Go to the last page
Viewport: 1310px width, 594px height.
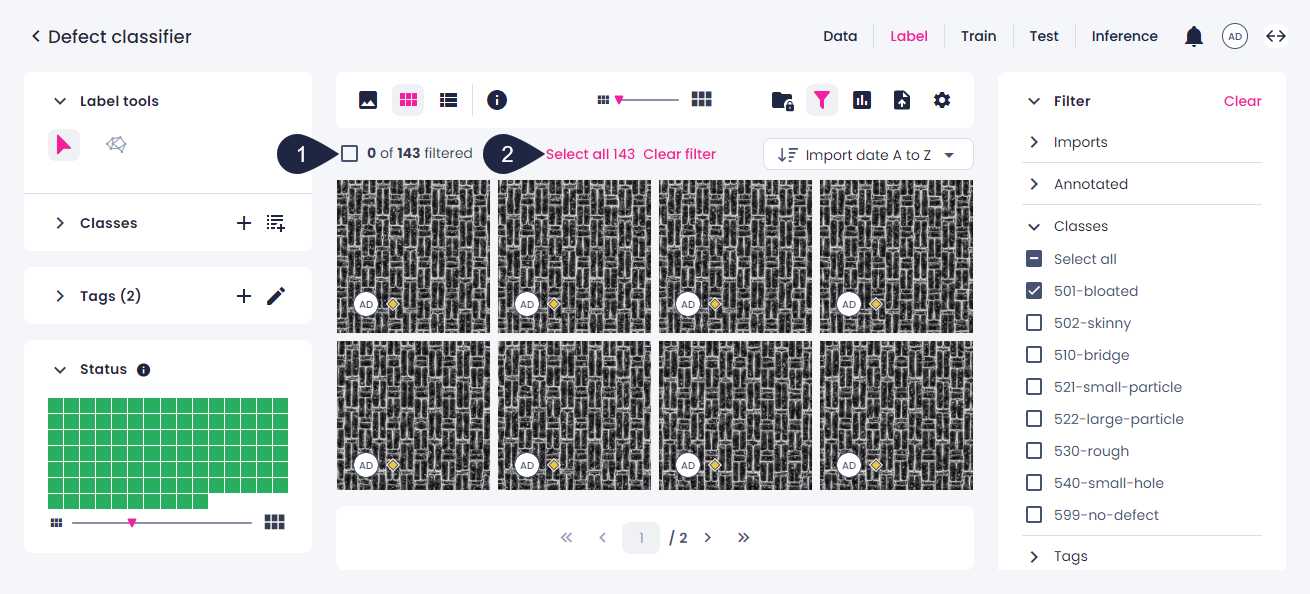744,538
